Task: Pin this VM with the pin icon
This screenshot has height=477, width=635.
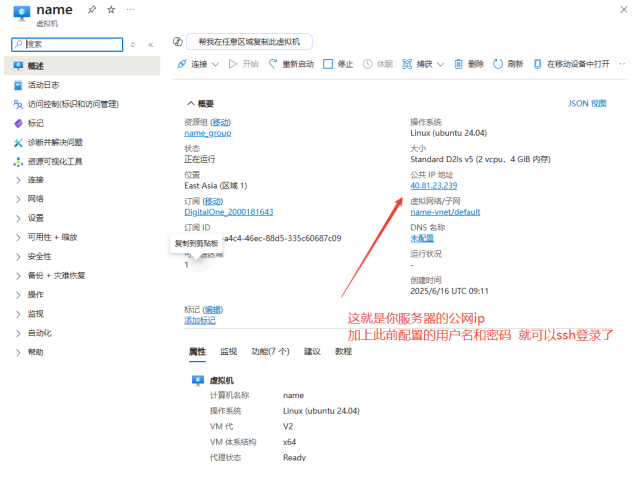Action: tap(93, 9)
